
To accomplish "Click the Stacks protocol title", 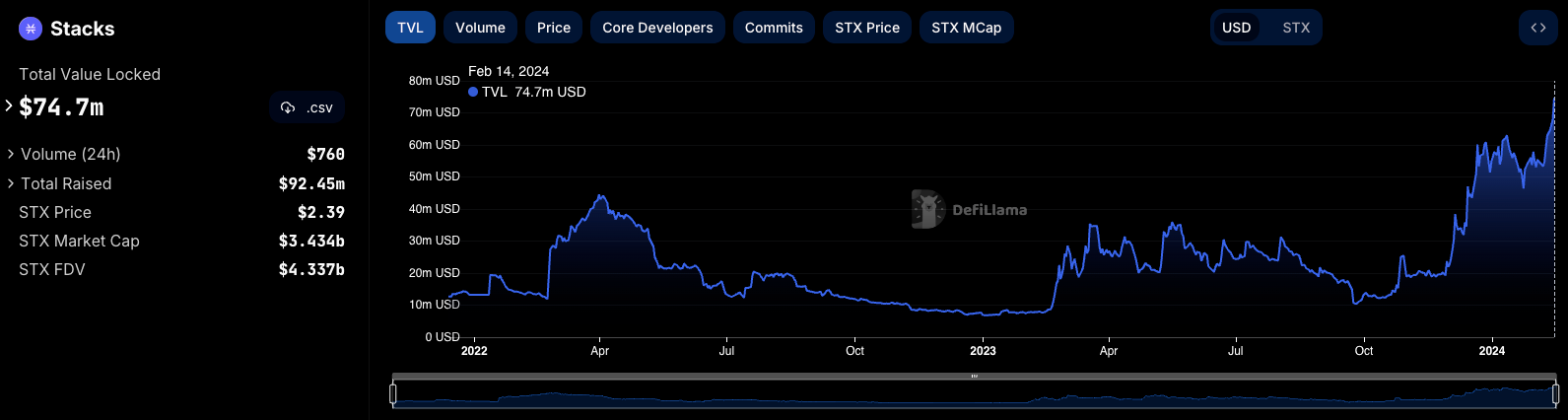I will [83, 29].
